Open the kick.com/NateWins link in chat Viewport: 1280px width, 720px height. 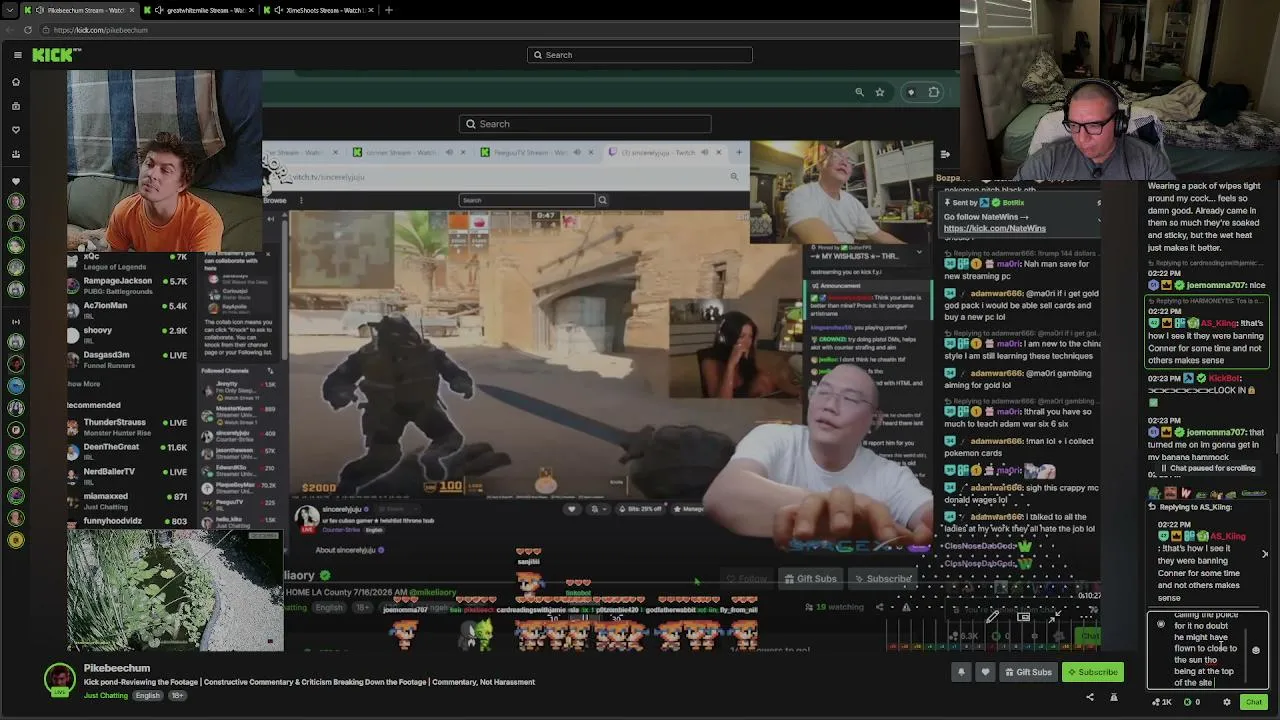pos(995,228)
